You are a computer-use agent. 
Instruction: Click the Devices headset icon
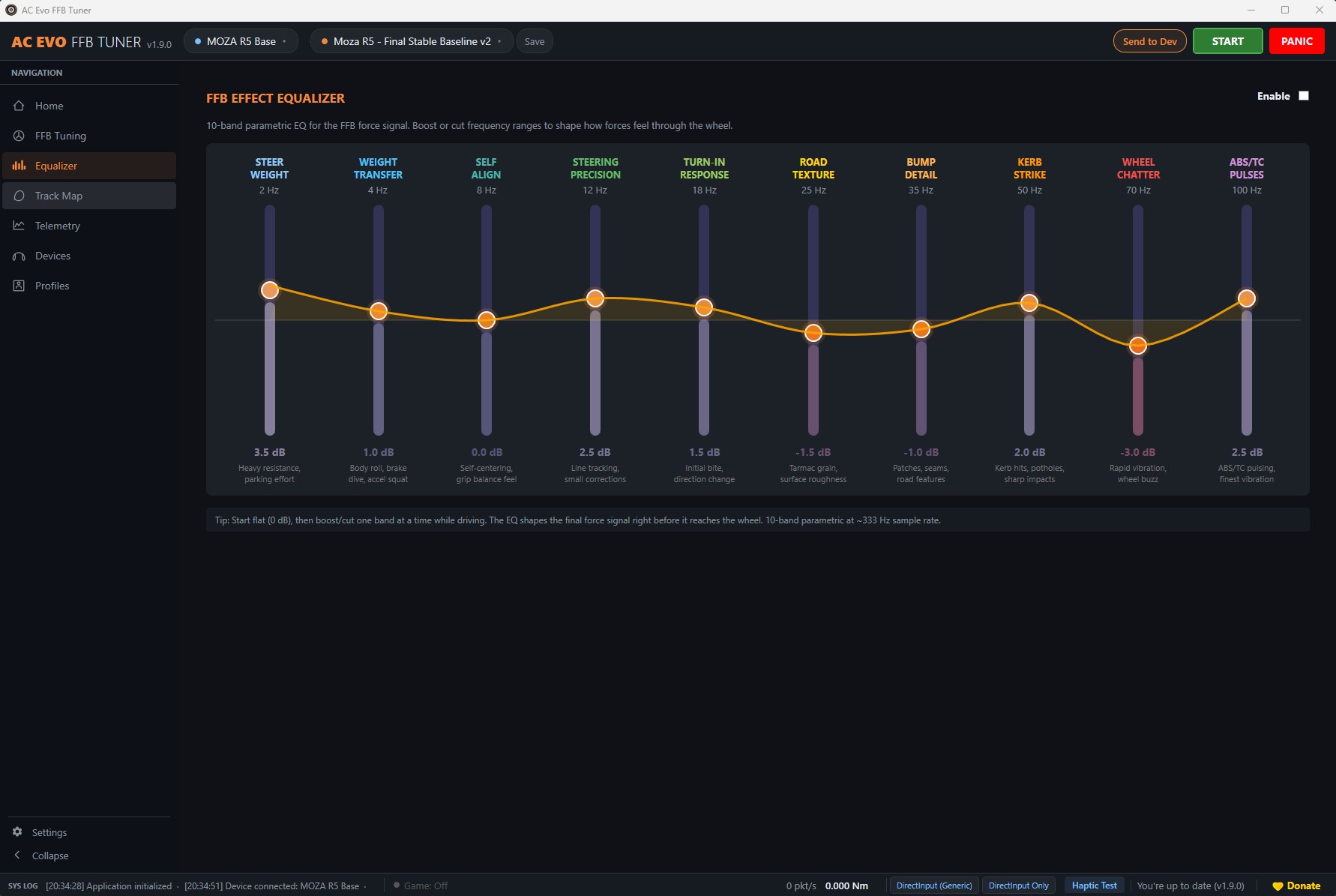[x=19, y=256]
